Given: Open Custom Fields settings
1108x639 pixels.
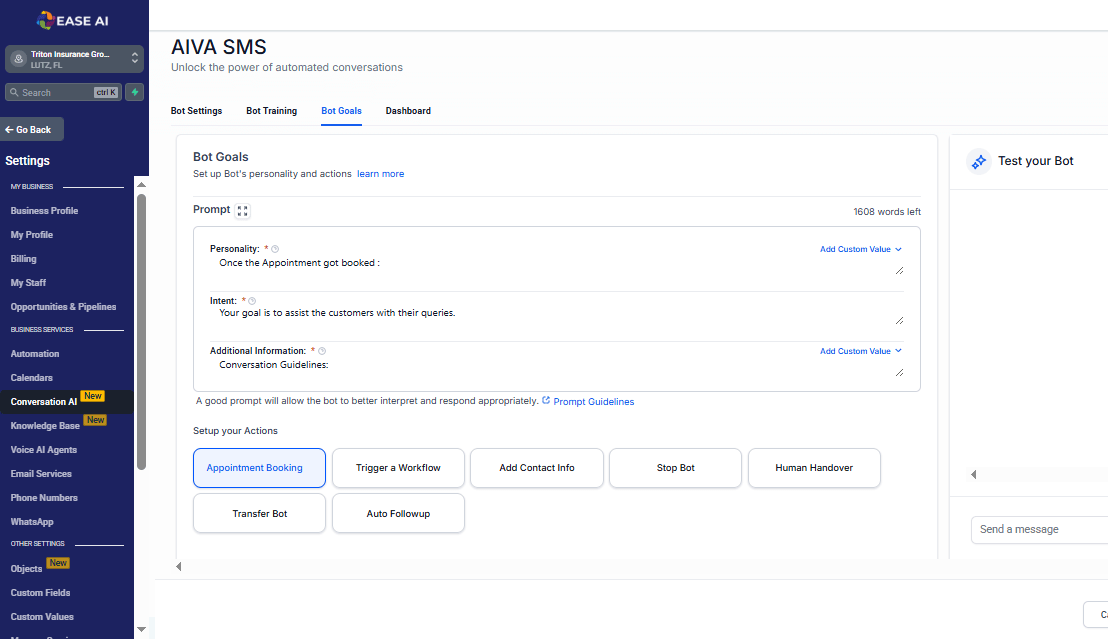Looking at the screenshot, I should 40,592.
